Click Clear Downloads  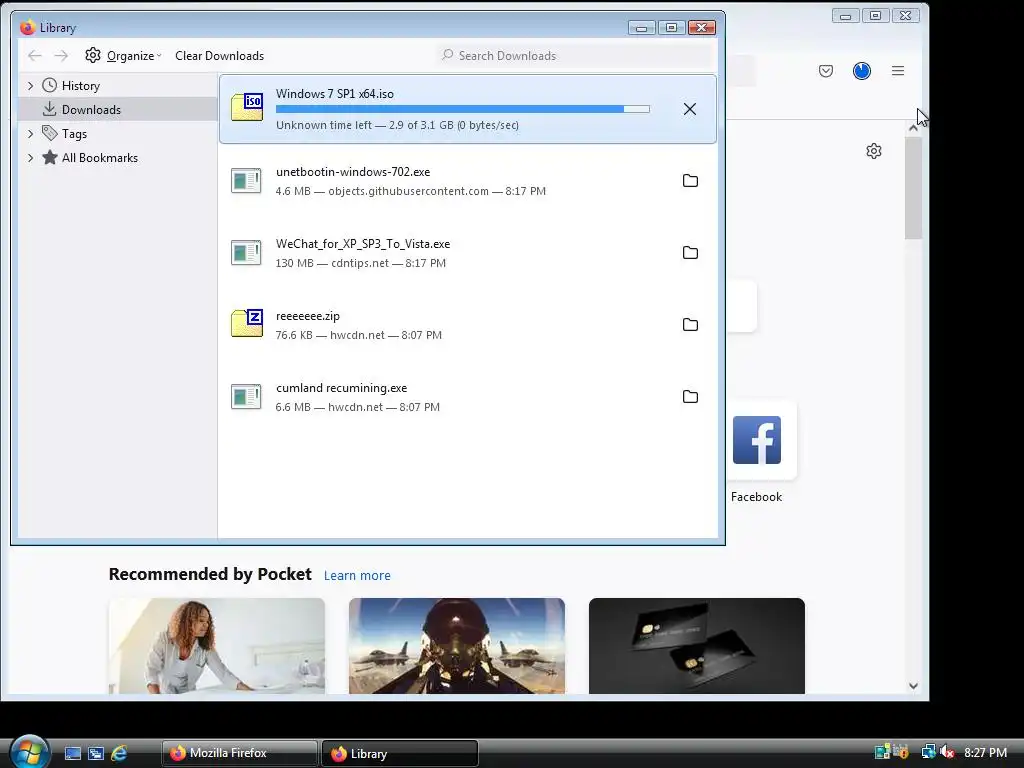tap(219, 56)
